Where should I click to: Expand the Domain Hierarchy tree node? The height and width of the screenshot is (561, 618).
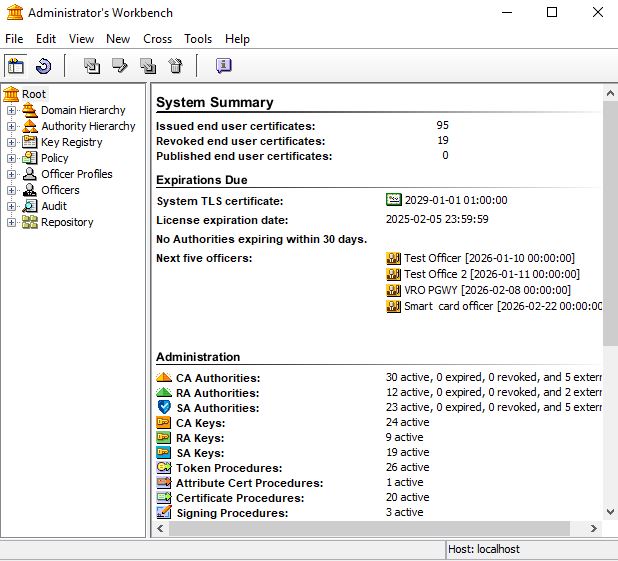tap(12, 110)
